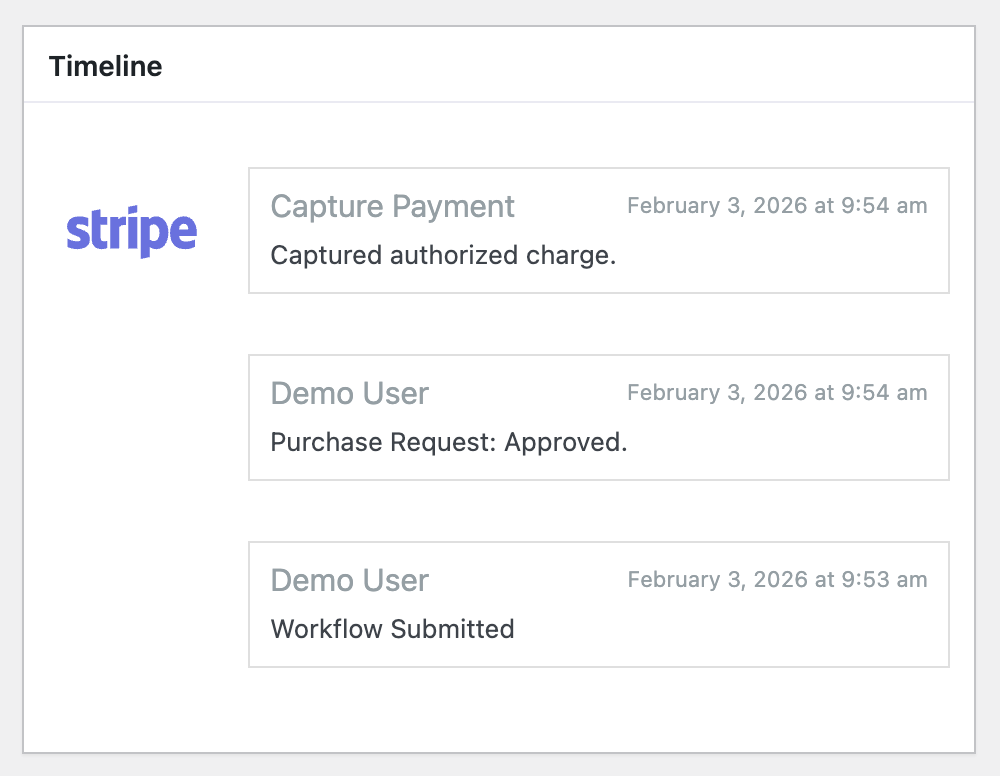Screen dimensions: 1000x776
Task: Click the Timeline panel heading
Action: pos(105,67)
